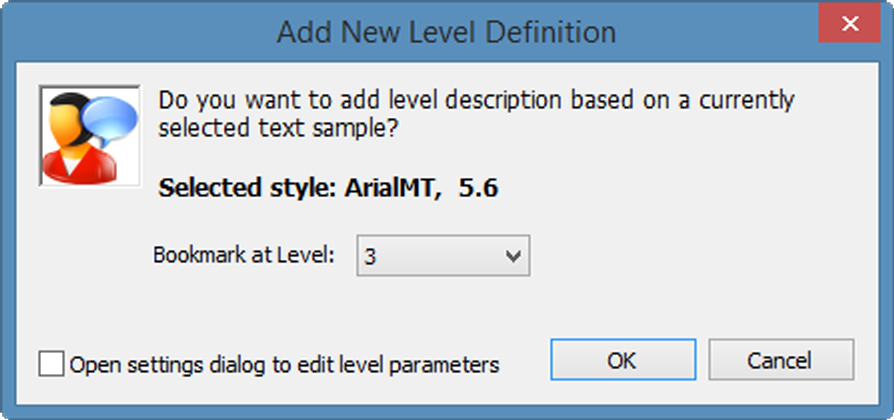
Task: Enable Open settings dialog checkbox
Action: pyautogui.click(x=51, y=363)
